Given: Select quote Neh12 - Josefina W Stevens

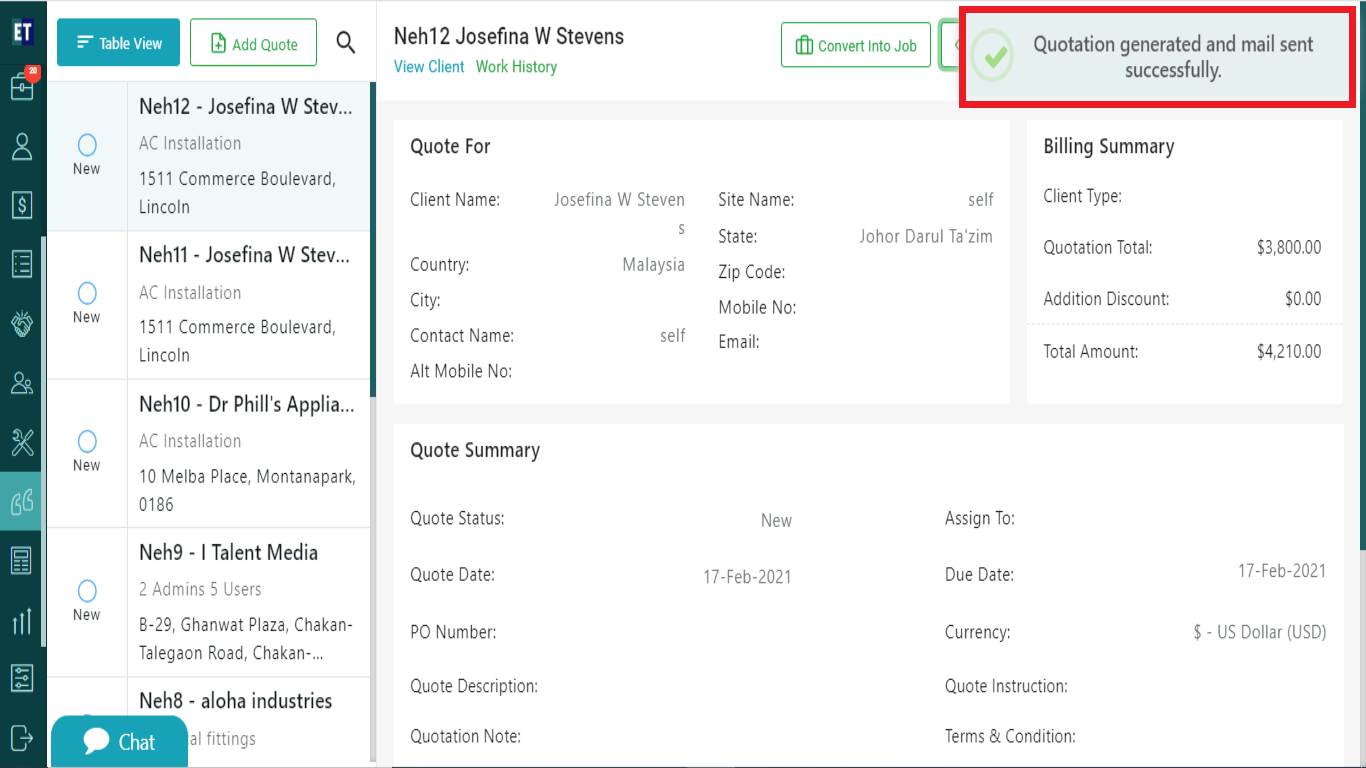Looking at the screenshot, I should click(209, 157).
